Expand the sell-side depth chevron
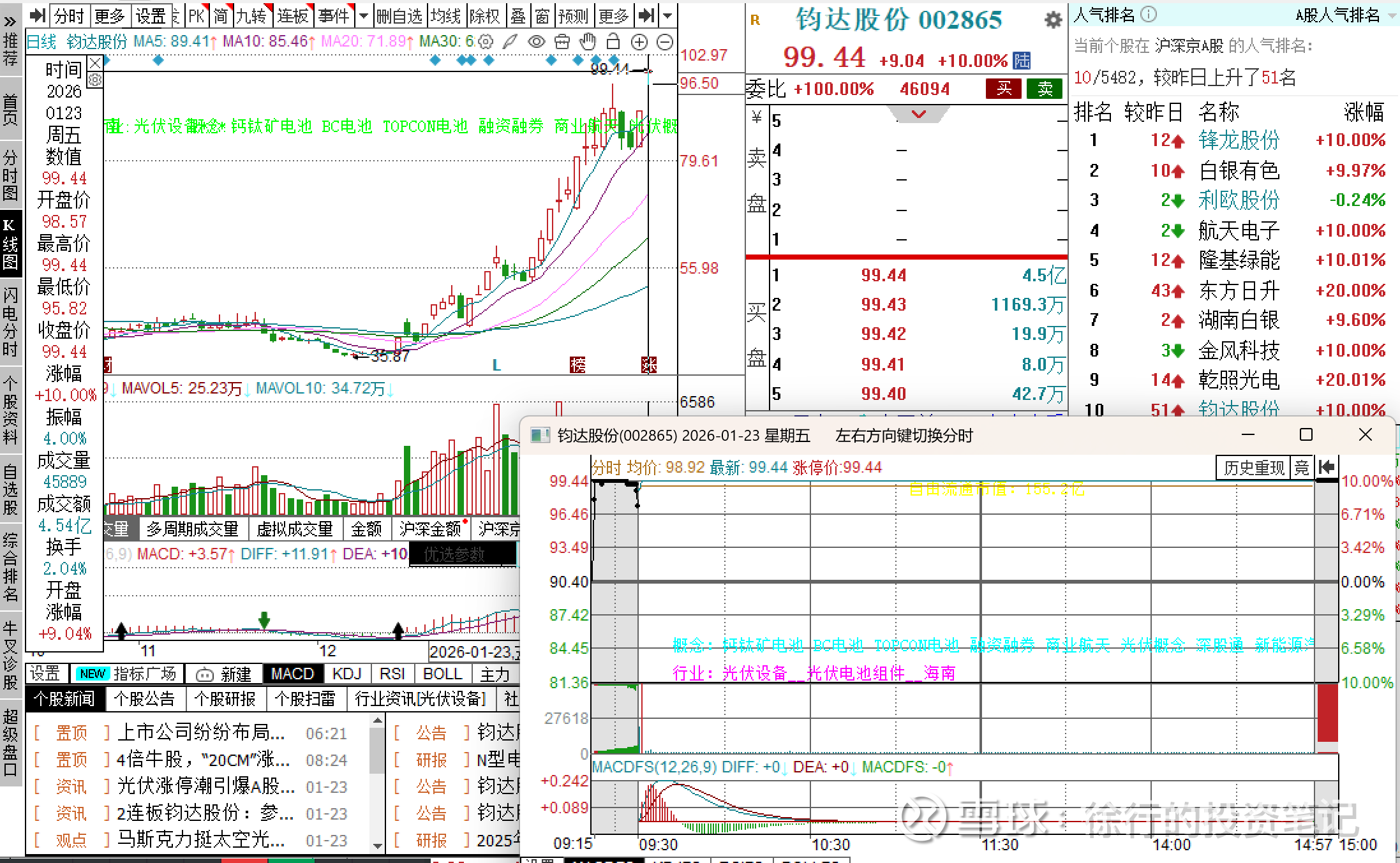This screenshot has width=1400, height=863. pos(918,114)
